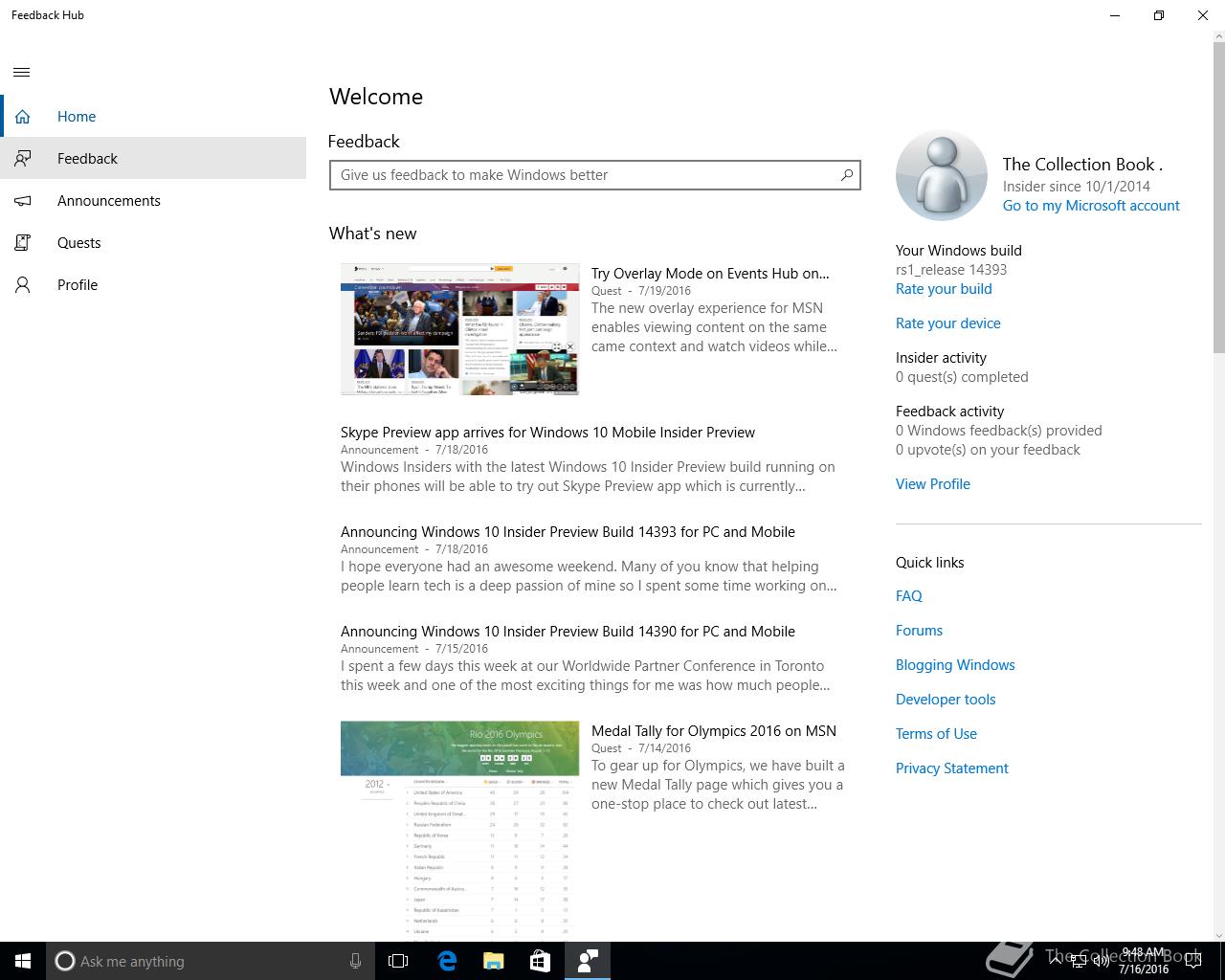The height and width of the screenshot is (980, 1225).
Task: Click the search magnifier in feedback box
Action: click(846, 175)
